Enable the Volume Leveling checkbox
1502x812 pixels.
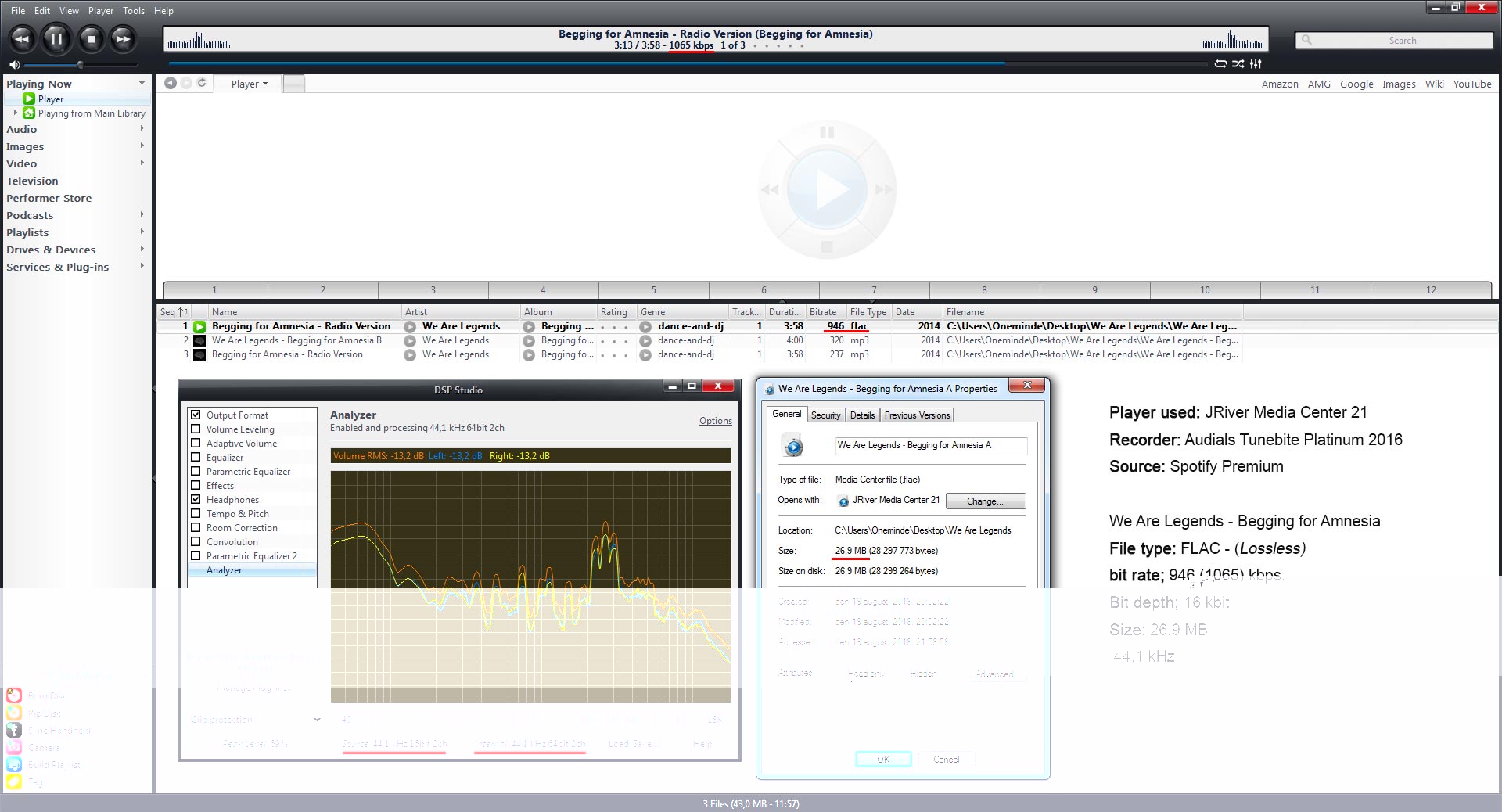coord(196,429)
